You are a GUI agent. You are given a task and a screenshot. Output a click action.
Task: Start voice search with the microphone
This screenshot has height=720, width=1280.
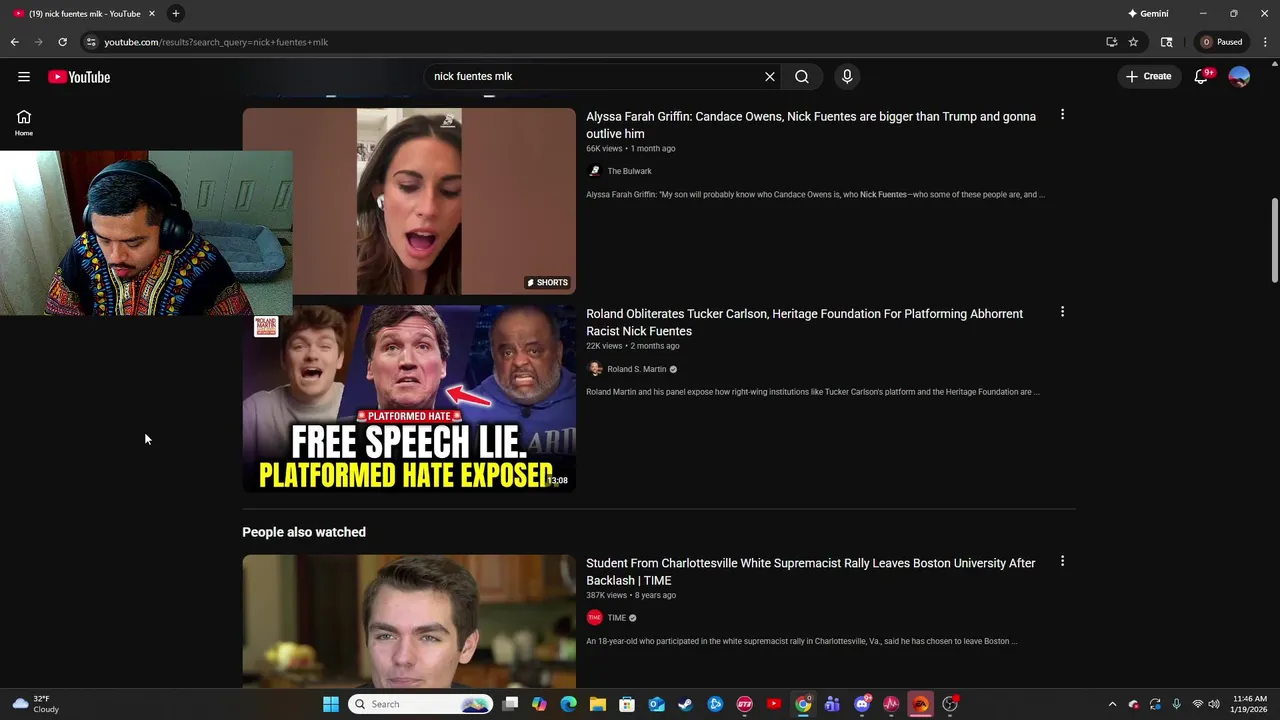pos(847,77)
